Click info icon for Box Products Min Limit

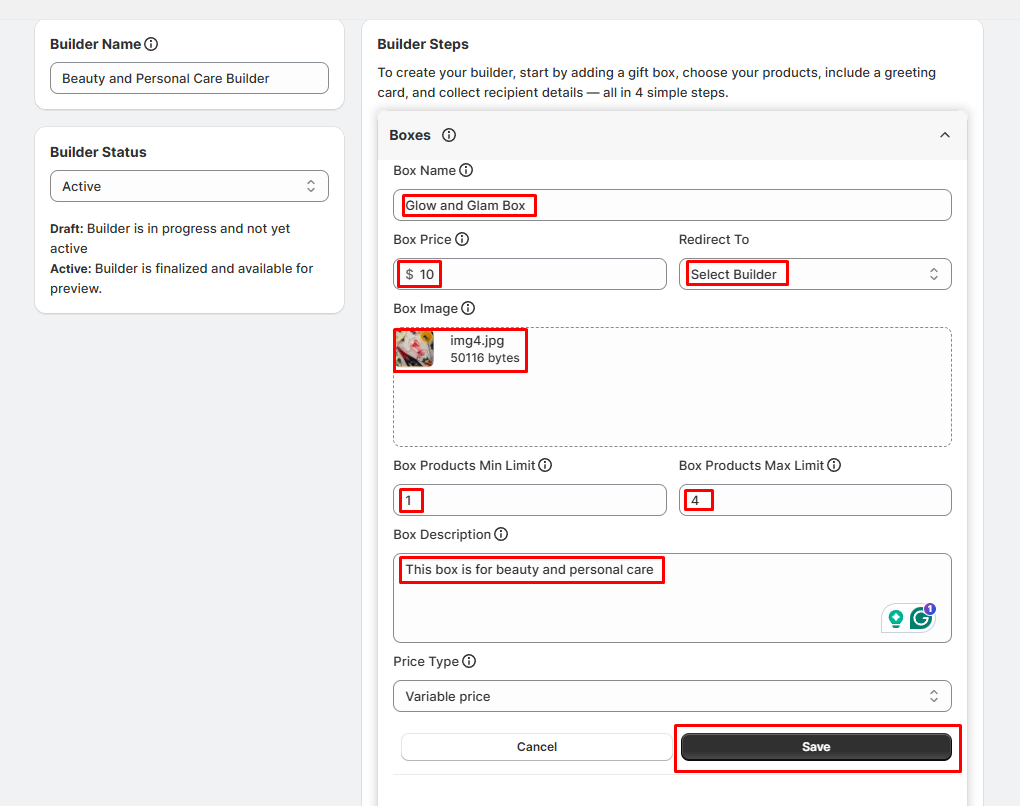tap(545, 465)
